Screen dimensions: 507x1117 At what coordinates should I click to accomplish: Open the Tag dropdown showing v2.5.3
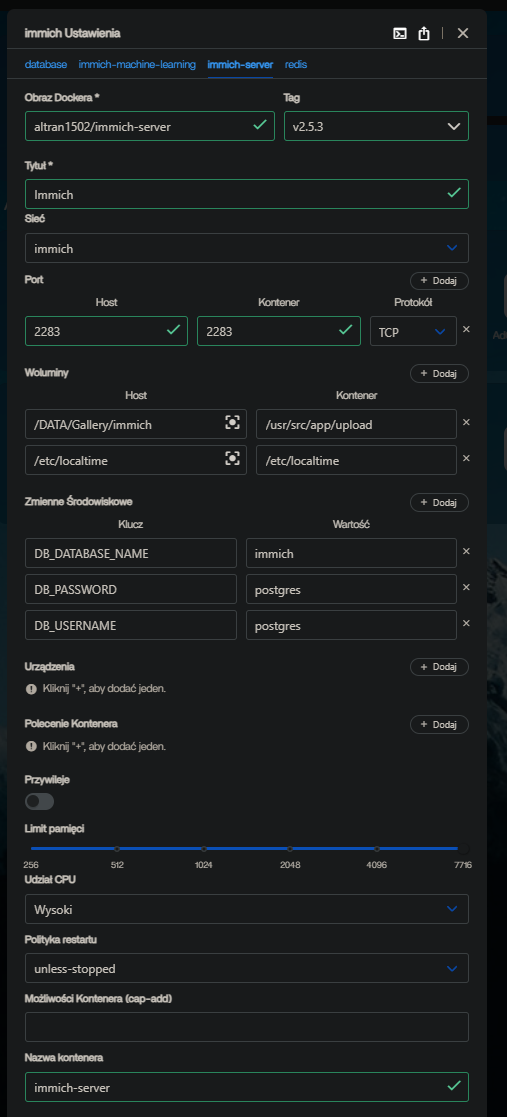(x=376, y=126)
